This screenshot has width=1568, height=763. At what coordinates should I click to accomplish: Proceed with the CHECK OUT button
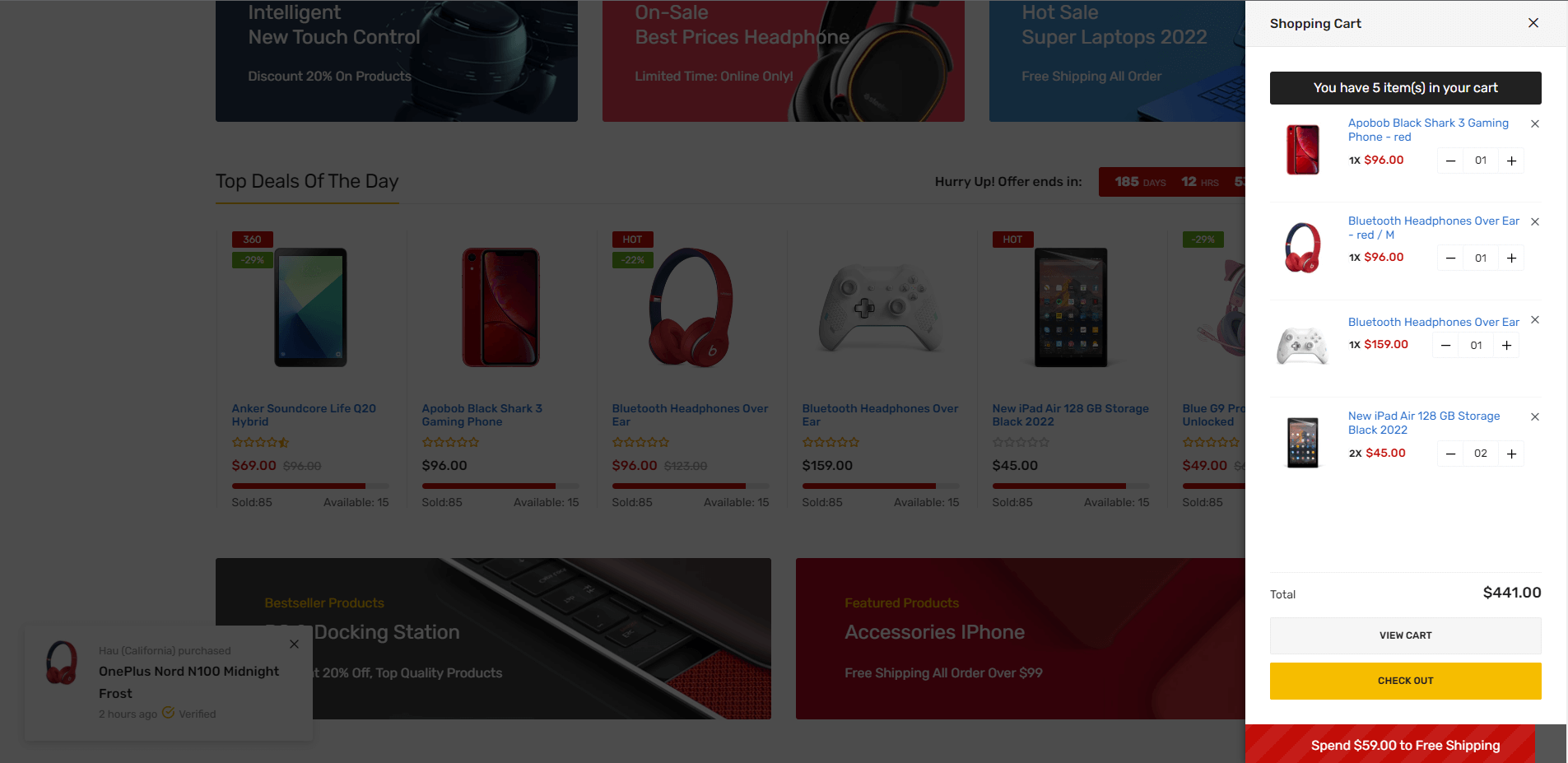click(x=1405, y=681)
